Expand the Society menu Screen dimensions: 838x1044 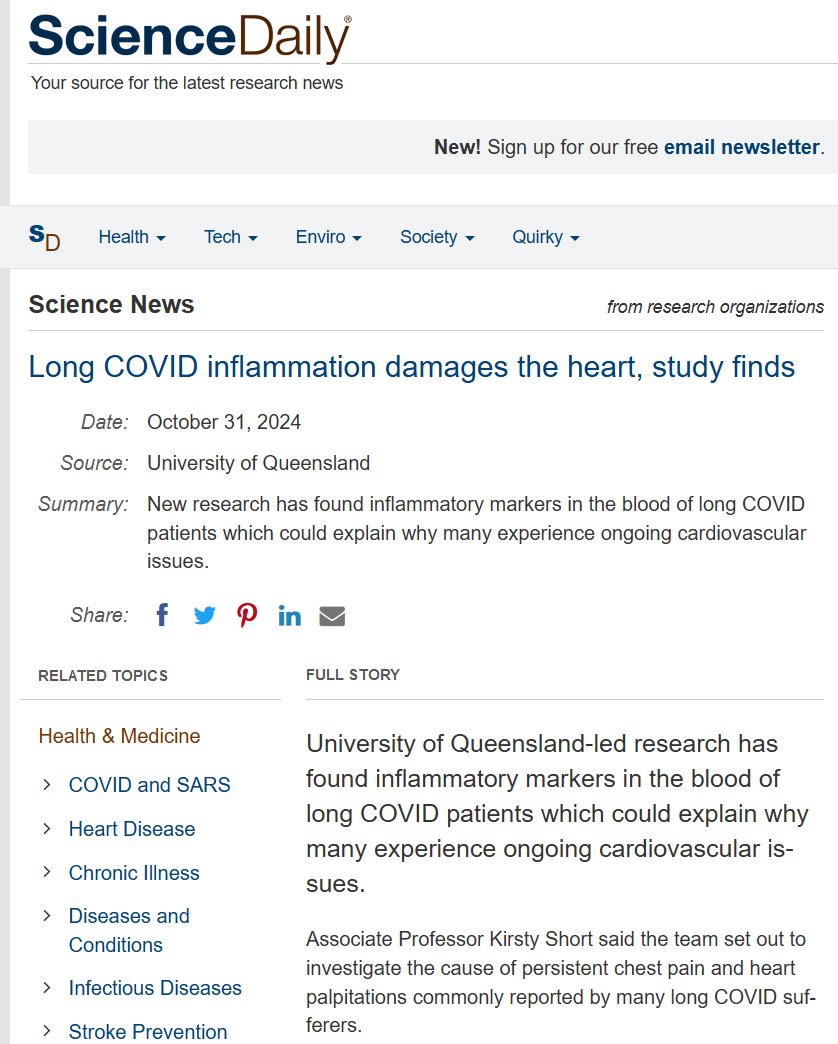(x=436, y=237)
